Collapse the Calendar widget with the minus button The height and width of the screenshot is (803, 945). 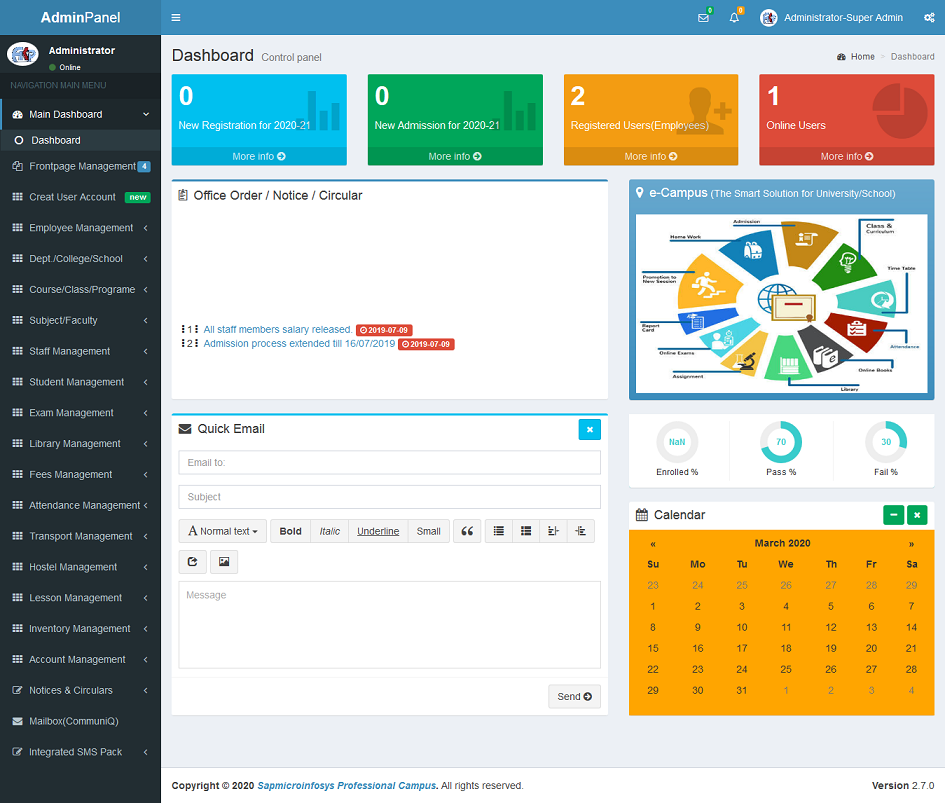click(x=893, y=515)
